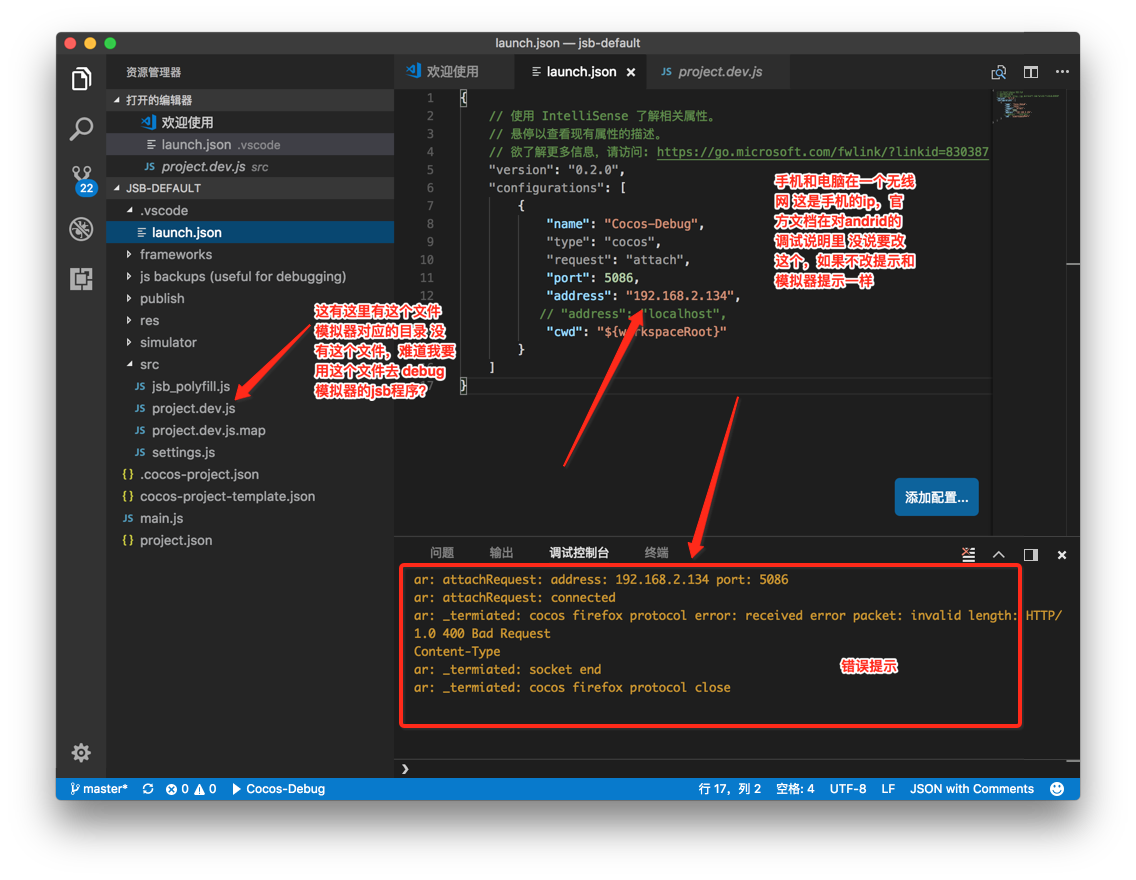Image resolution: width=1136 pixels, height=880 pixels.
Task: Click the "address": "192.168.2.134" line
Action: click(x=643, y=296)
